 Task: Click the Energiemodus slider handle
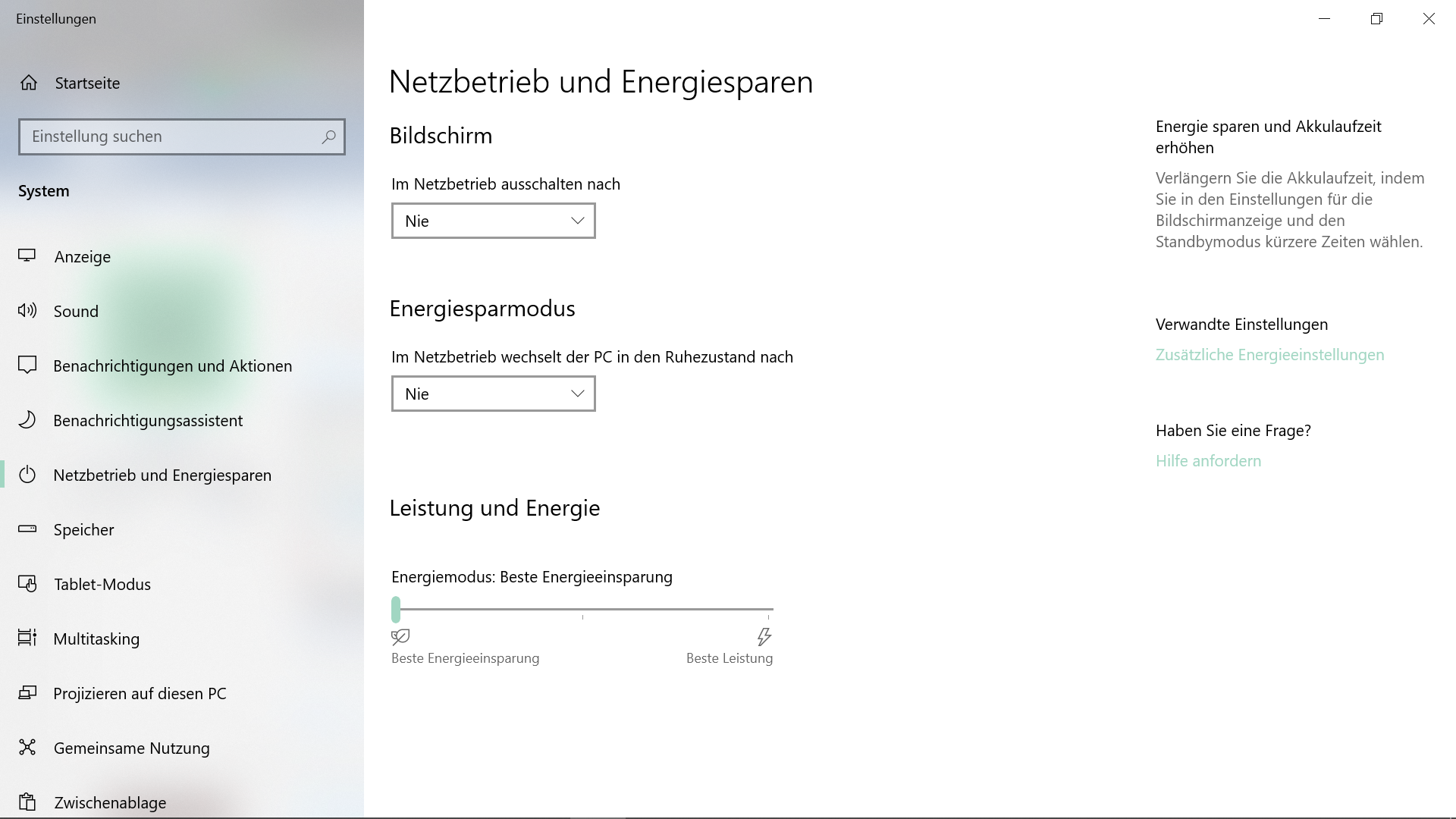coord(396,609)
